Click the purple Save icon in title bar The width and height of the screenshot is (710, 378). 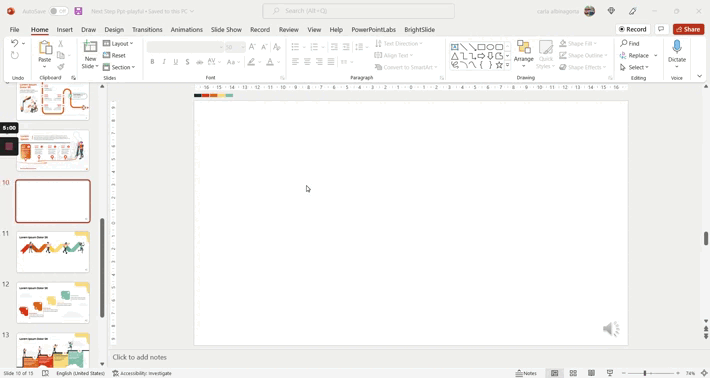click(78, 11)
